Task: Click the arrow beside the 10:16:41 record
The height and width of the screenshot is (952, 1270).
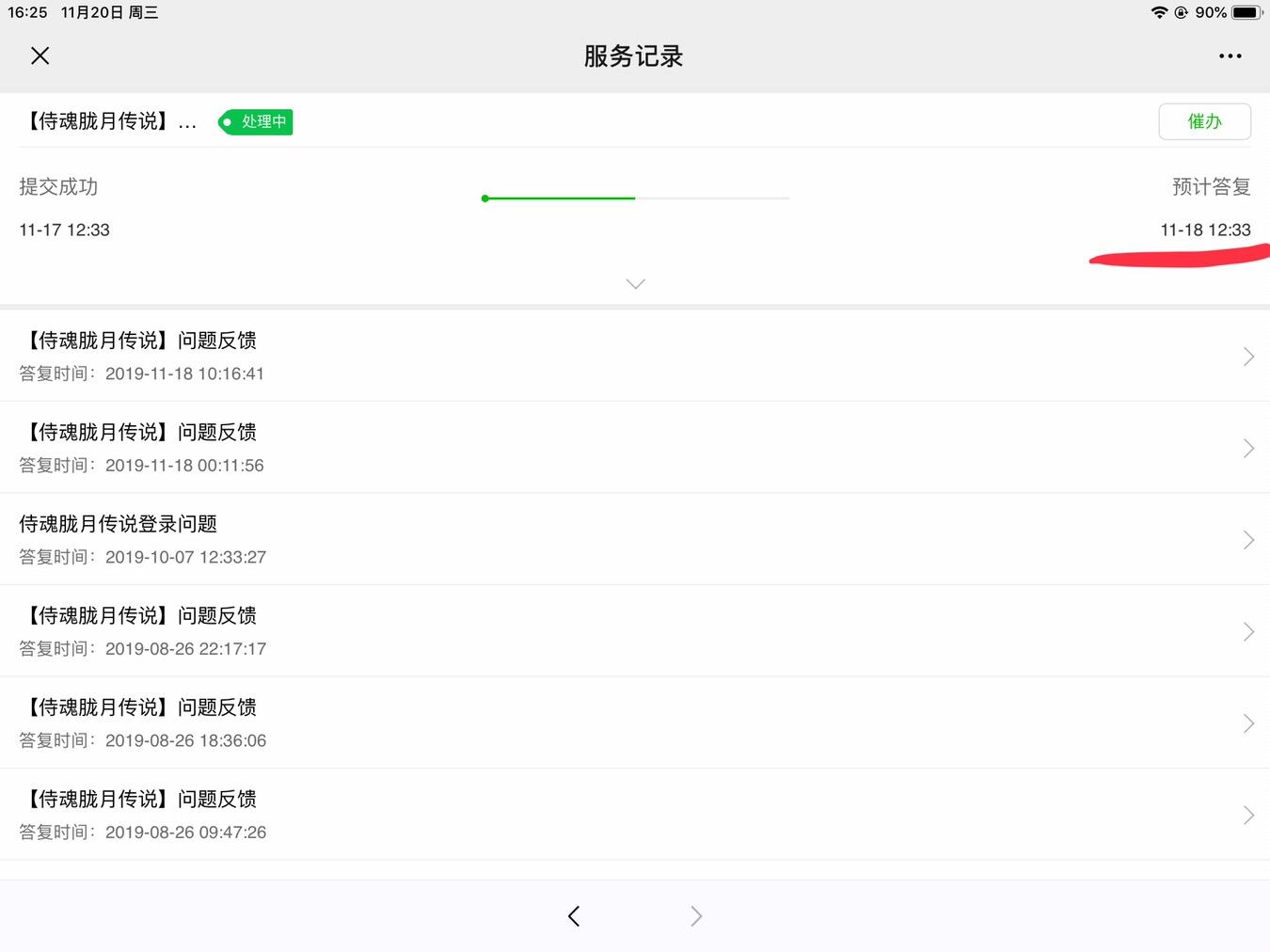Action: [x=1248, y=357]
